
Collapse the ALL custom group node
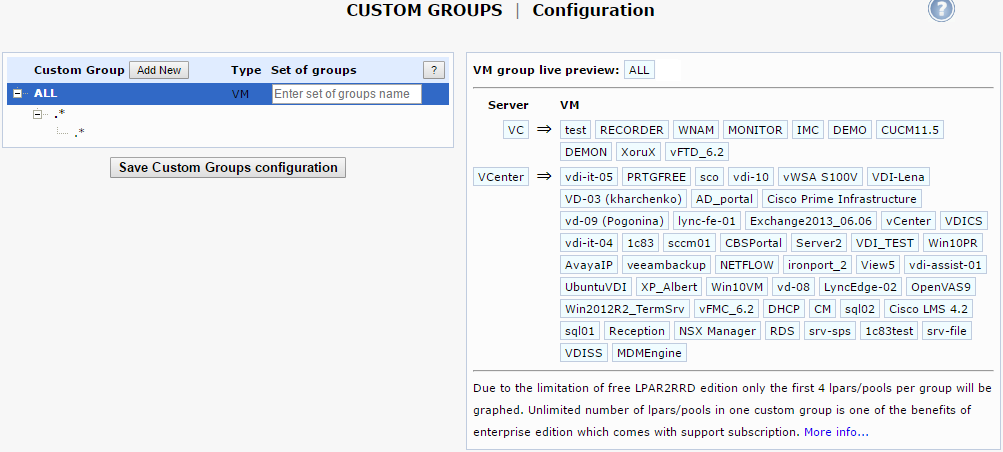tap(18, 93)
